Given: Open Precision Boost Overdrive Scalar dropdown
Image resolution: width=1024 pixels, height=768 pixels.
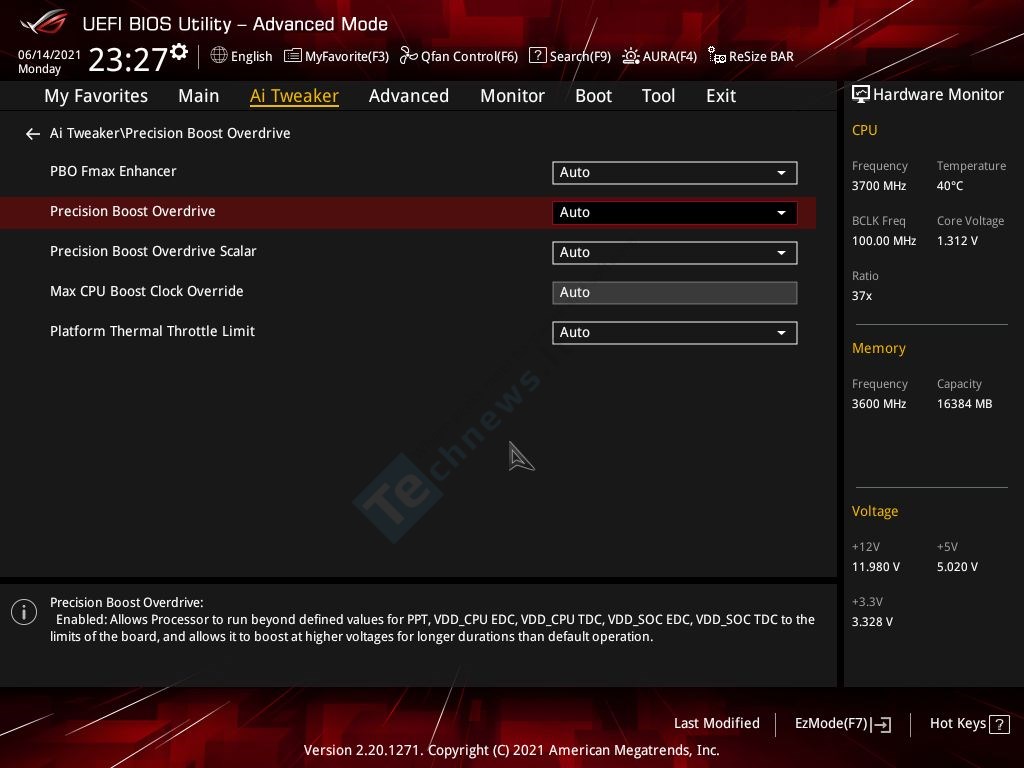Looking at the screenshot, I should (x=675, y=253).
